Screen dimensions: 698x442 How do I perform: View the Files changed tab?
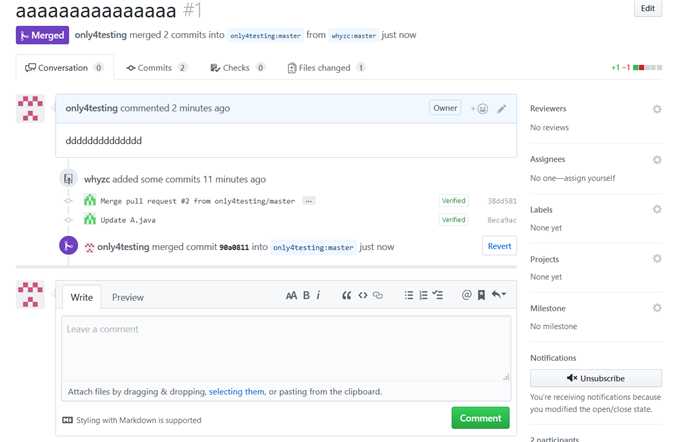click(326, 68)
